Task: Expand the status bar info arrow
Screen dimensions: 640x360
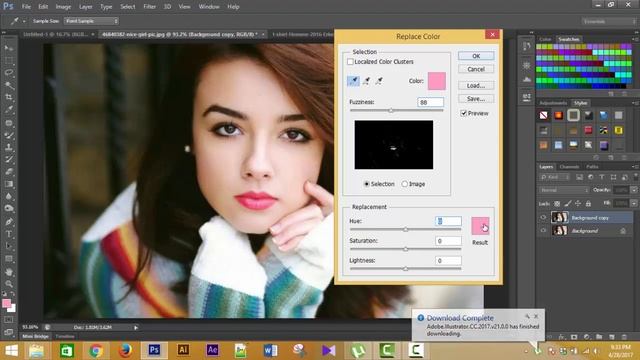Action: 136,327
